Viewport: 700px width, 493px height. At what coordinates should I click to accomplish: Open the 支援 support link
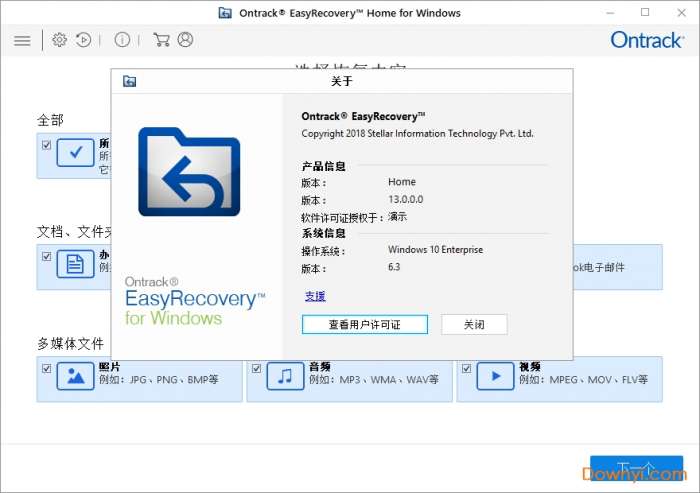click(315, 296)
